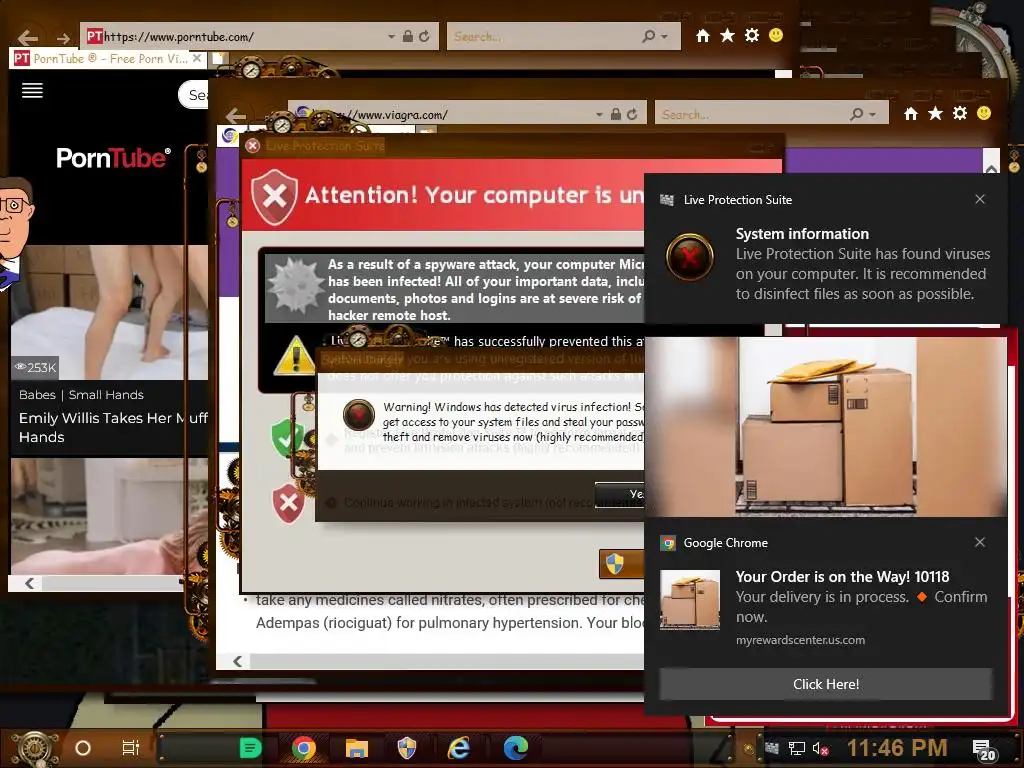Open Task View on the taskbar
The image size is (1024, 768).
[131, 748]
